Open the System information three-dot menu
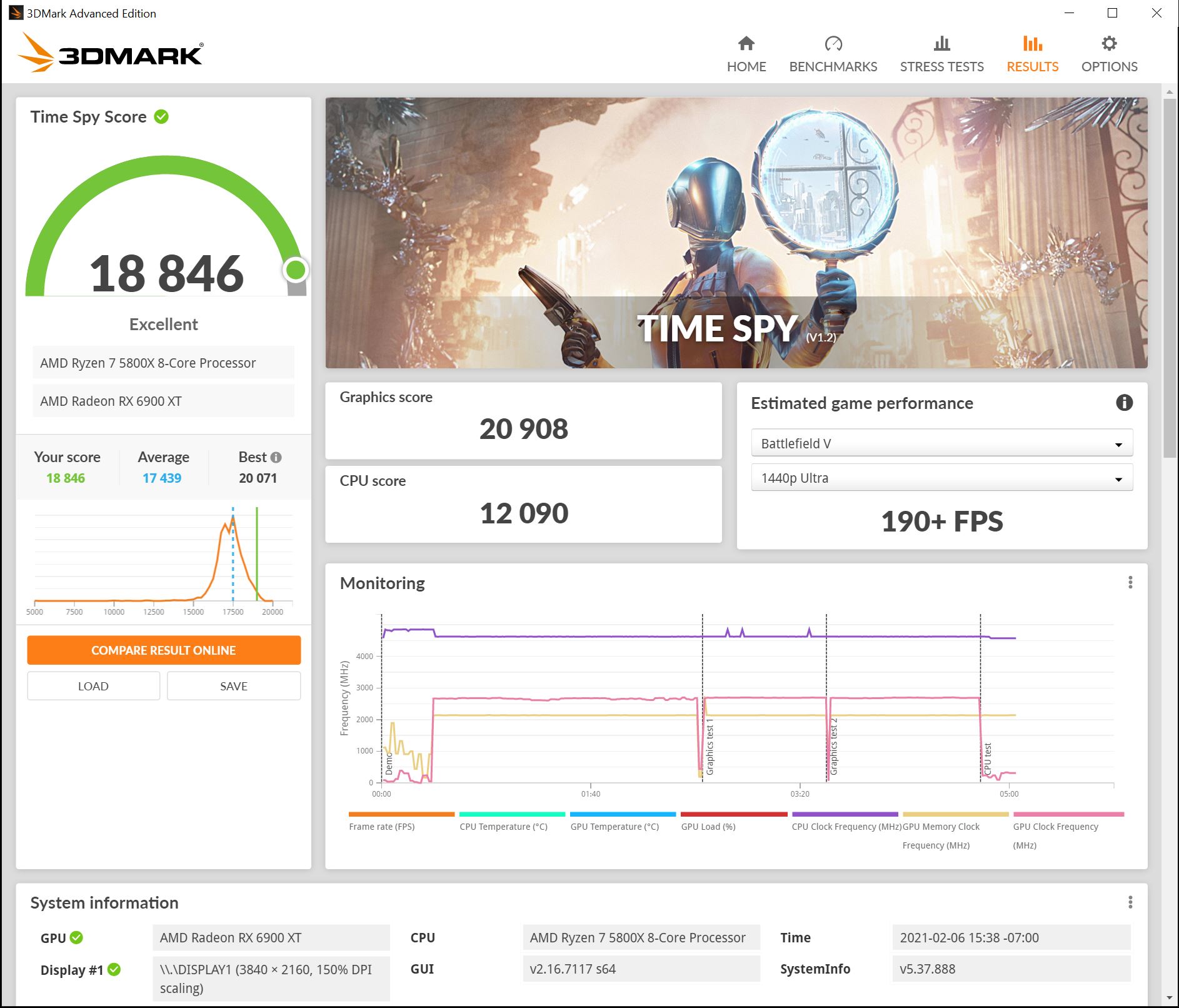Image resolution: width=1179 pixels, height=1008 pixels. click(x=1130, y=902)
